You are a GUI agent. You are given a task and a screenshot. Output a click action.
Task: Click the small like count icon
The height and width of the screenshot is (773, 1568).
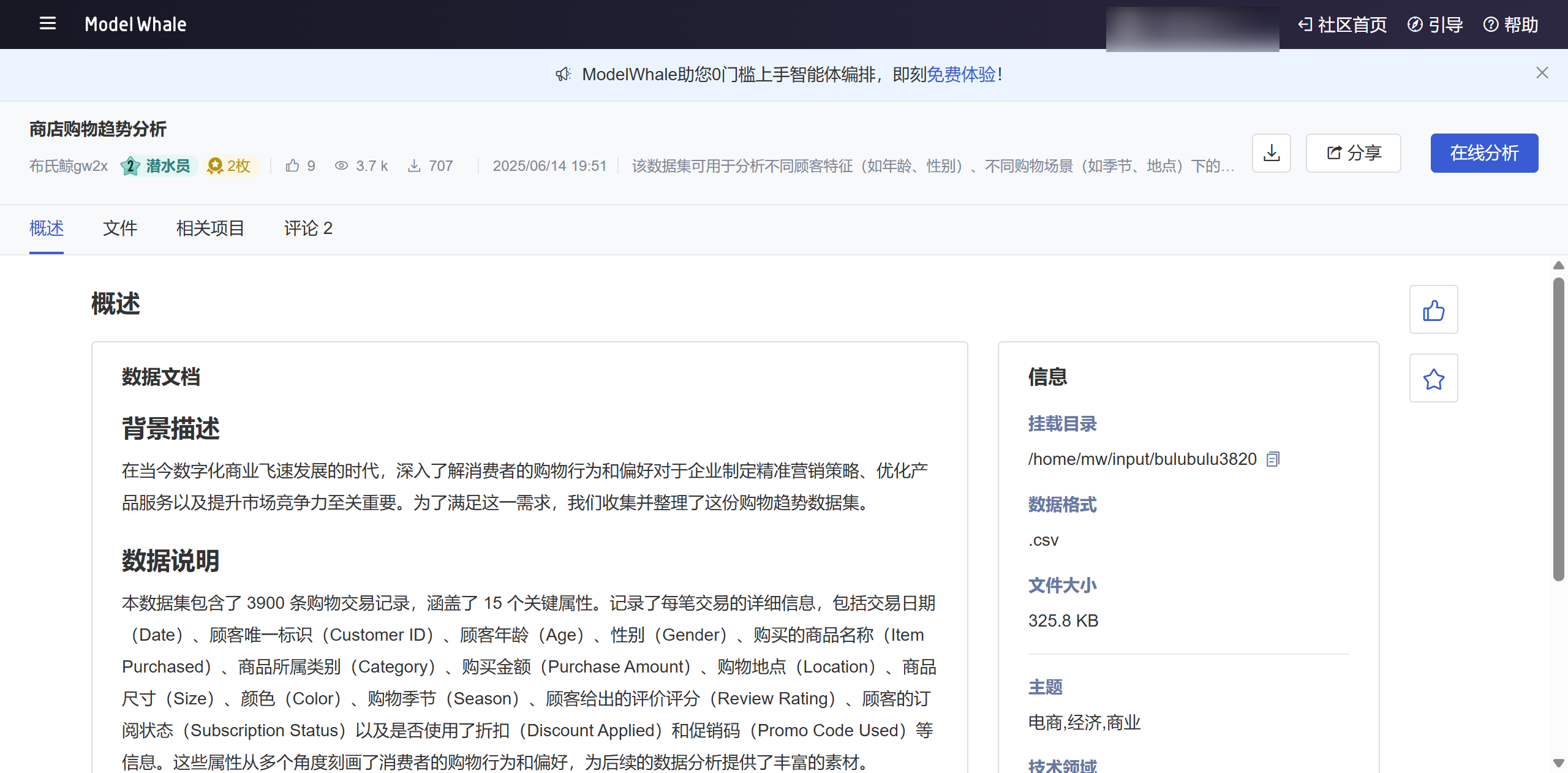pyautogui.click(x=293, y=166)
